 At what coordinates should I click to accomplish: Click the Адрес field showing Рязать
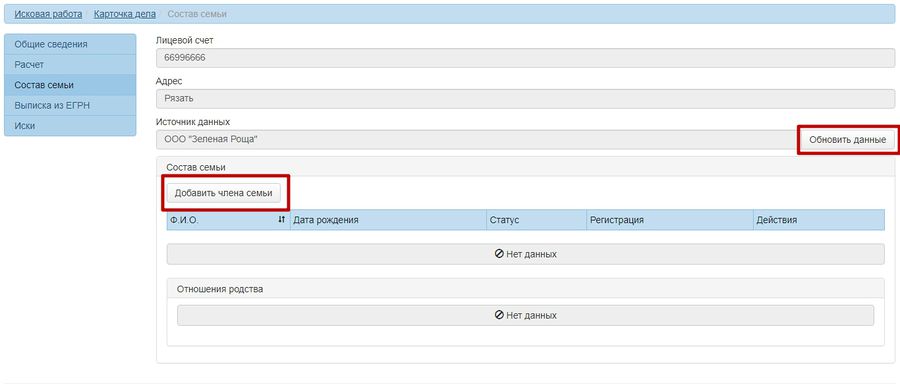[525, 98]
